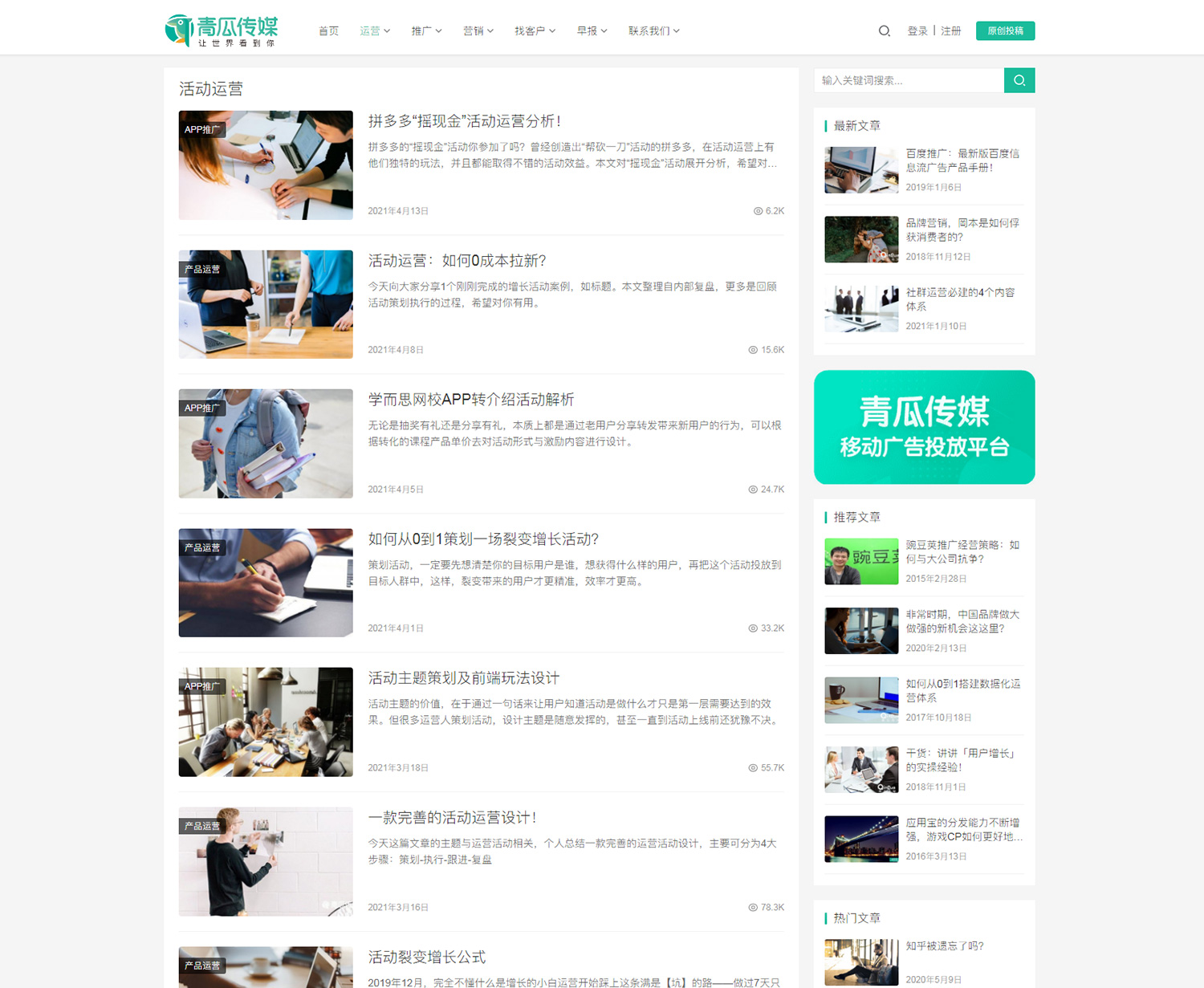1204x988 pixels.
Task: Click the view count icon for 55.7K
Action: tap(753, 768)
